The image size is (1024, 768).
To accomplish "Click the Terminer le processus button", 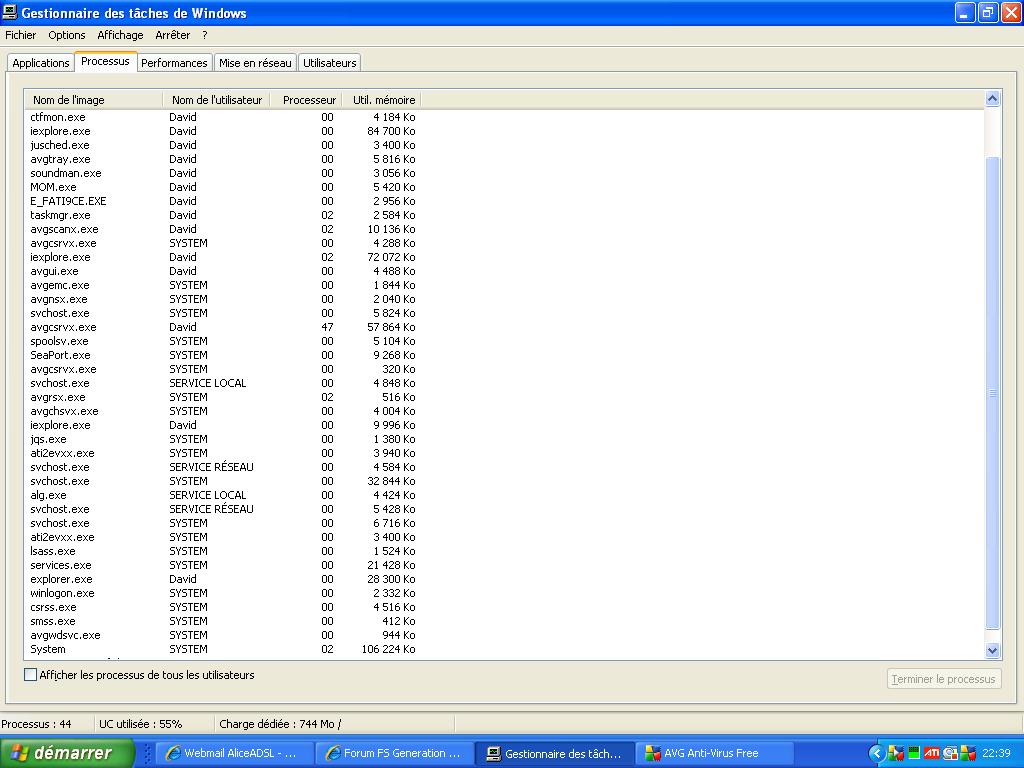I will (943, 679).
